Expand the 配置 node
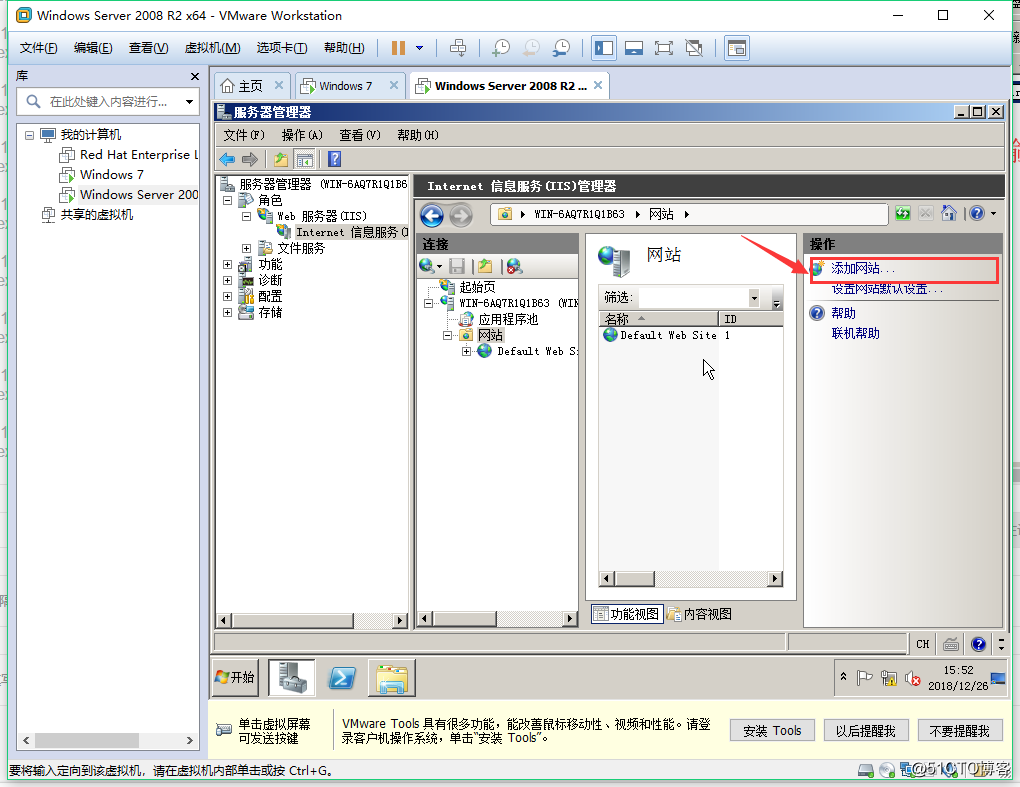 coord(228,297)
